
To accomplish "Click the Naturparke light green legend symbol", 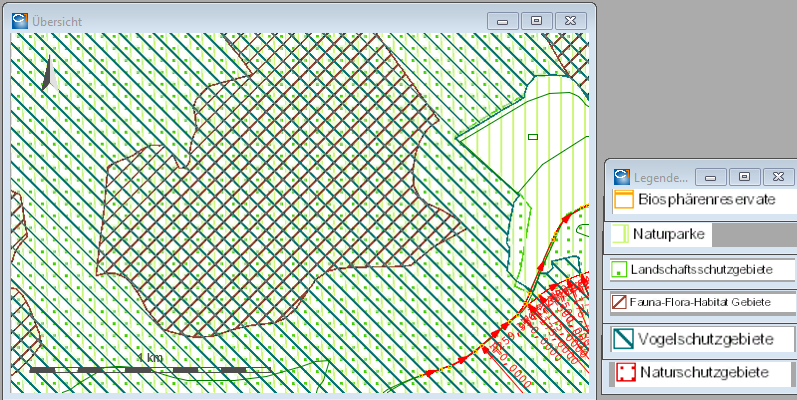I will pos(620,234).
